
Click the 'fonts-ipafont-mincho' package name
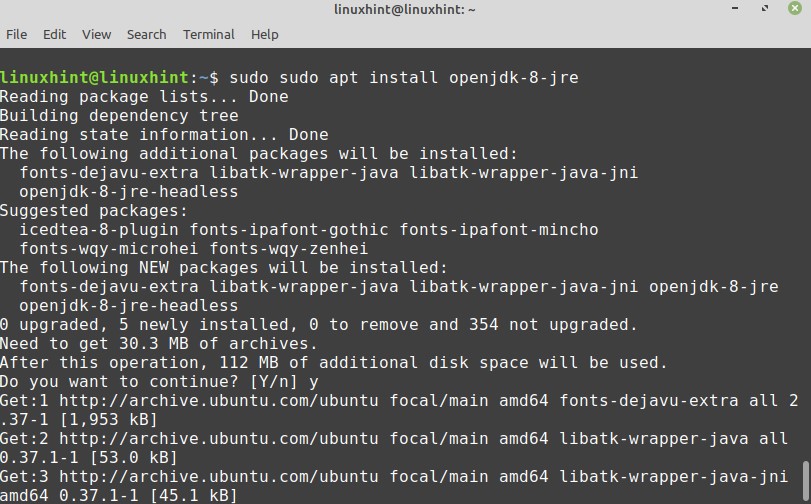coord(499,230)
